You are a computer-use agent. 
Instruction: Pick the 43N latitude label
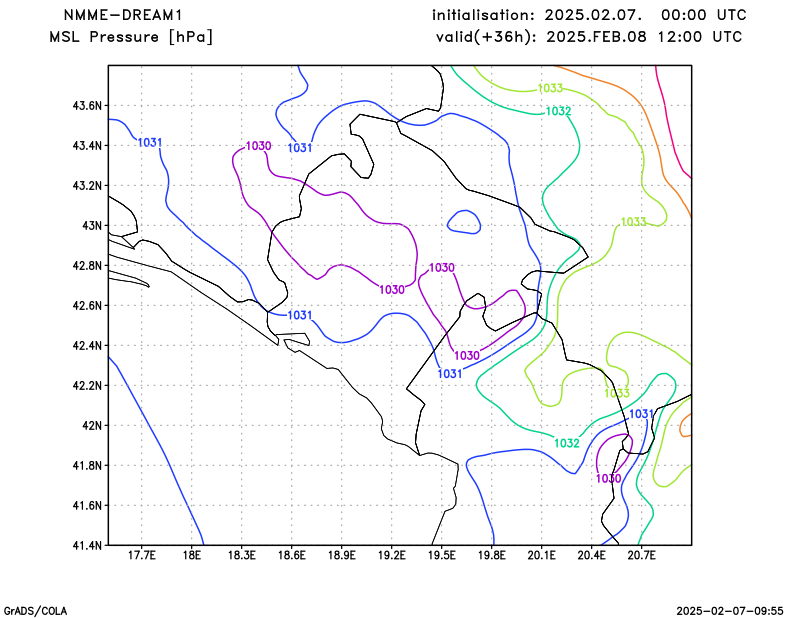pos(92,226)
